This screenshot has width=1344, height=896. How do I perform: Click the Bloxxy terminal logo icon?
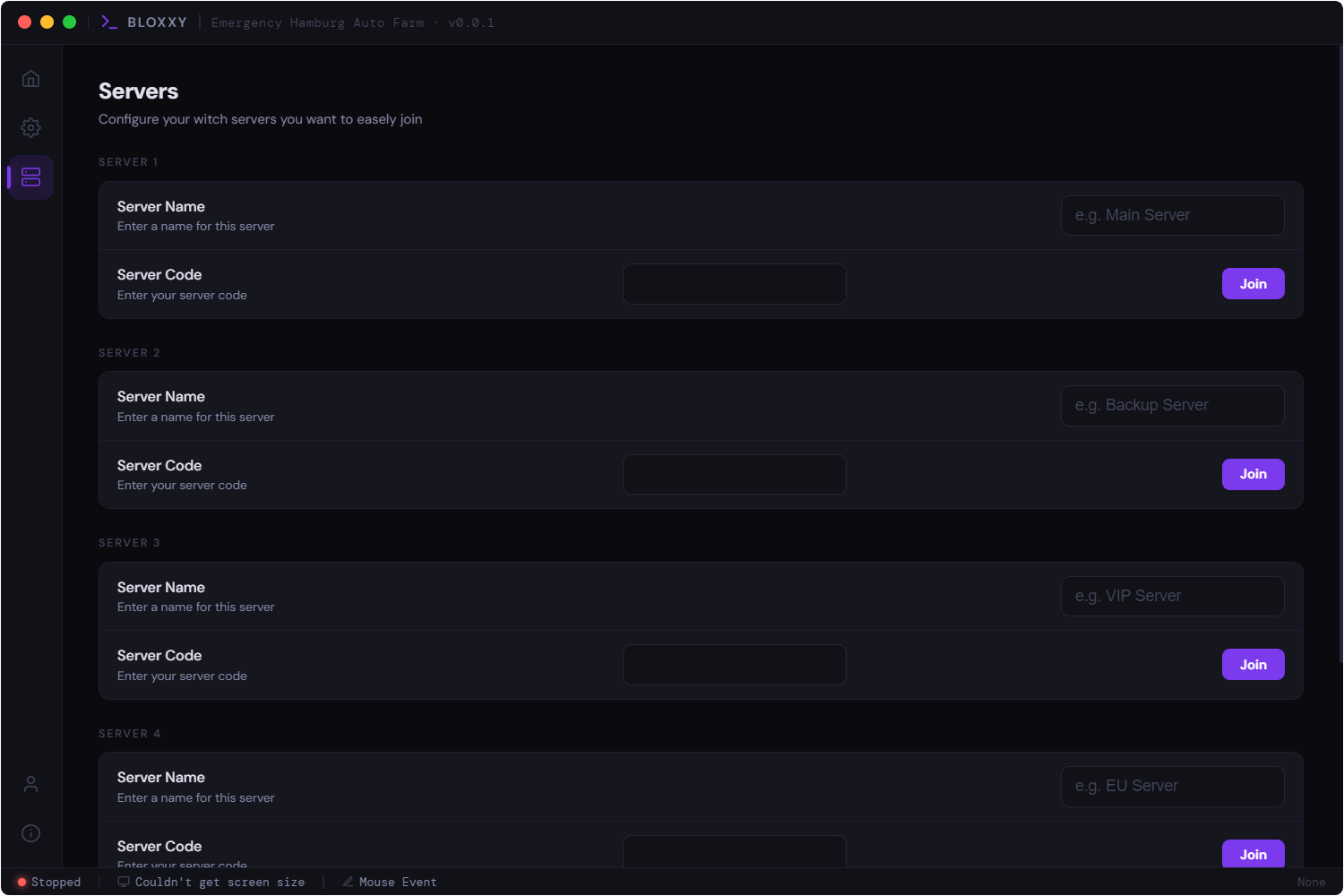109,22
